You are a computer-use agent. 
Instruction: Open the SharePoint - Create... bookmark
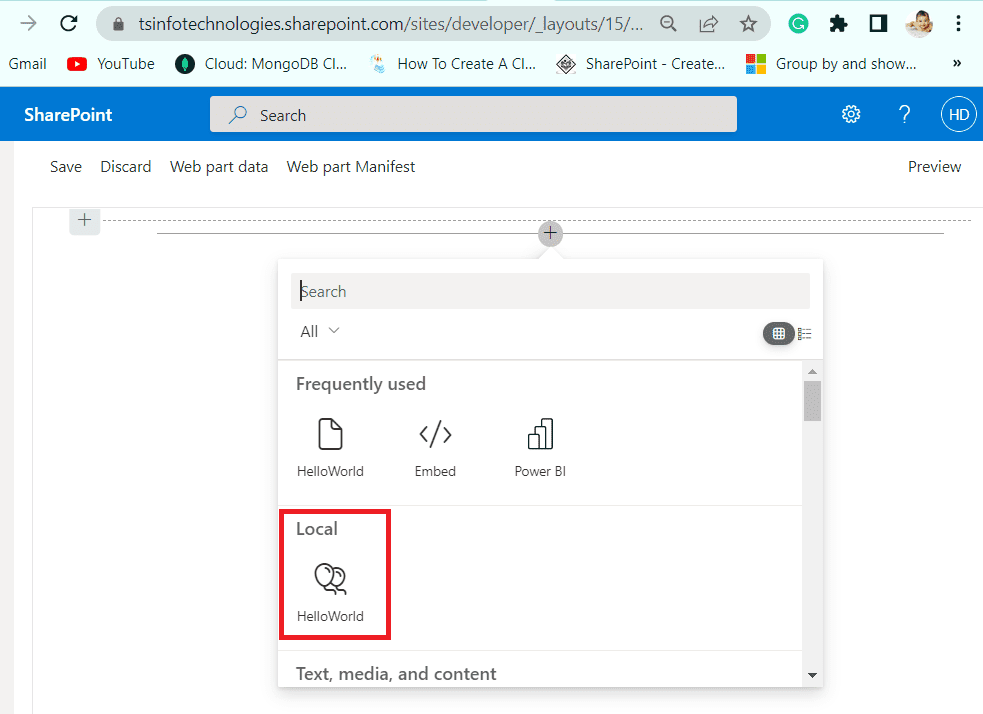click(640, 64)
